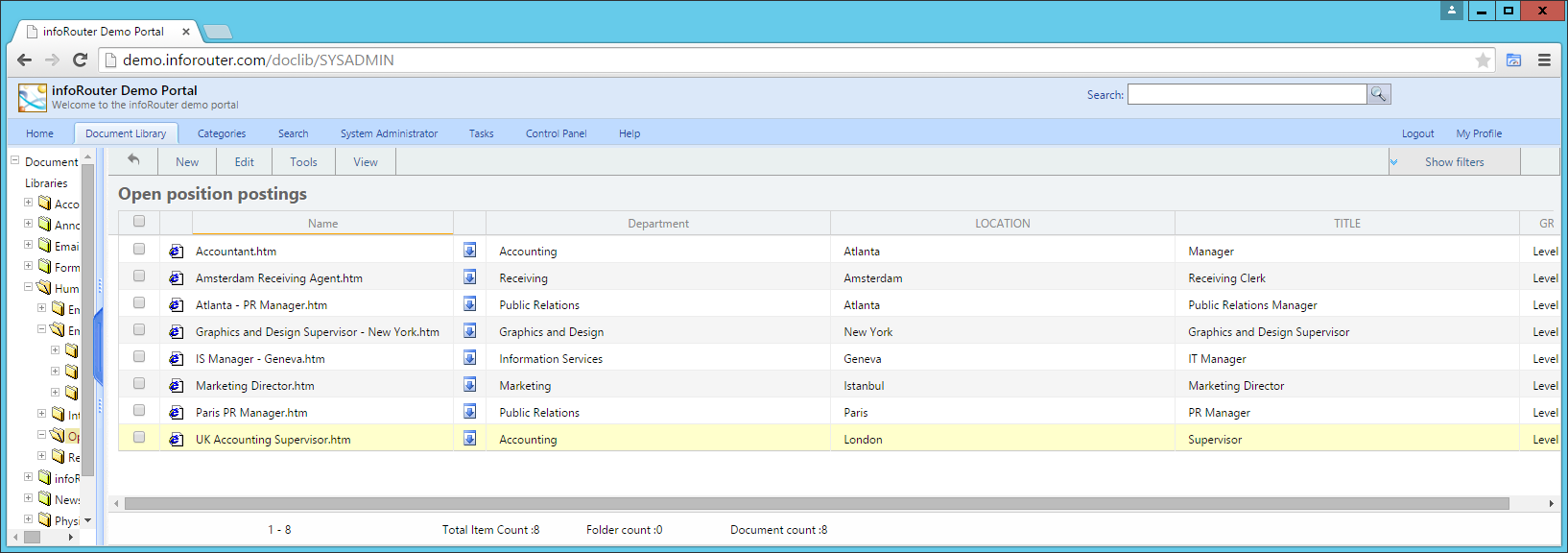Focus the portal Search input field

1247,94
